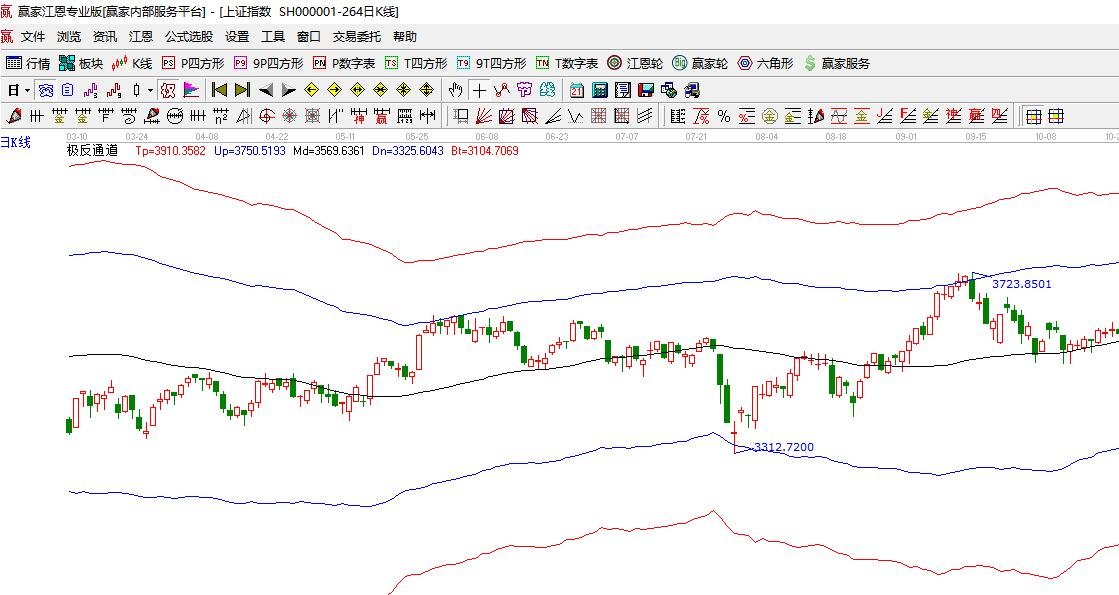Open the 窗口 menu
The height and width of the screenshot is (595, 1119).
[309, 36]
